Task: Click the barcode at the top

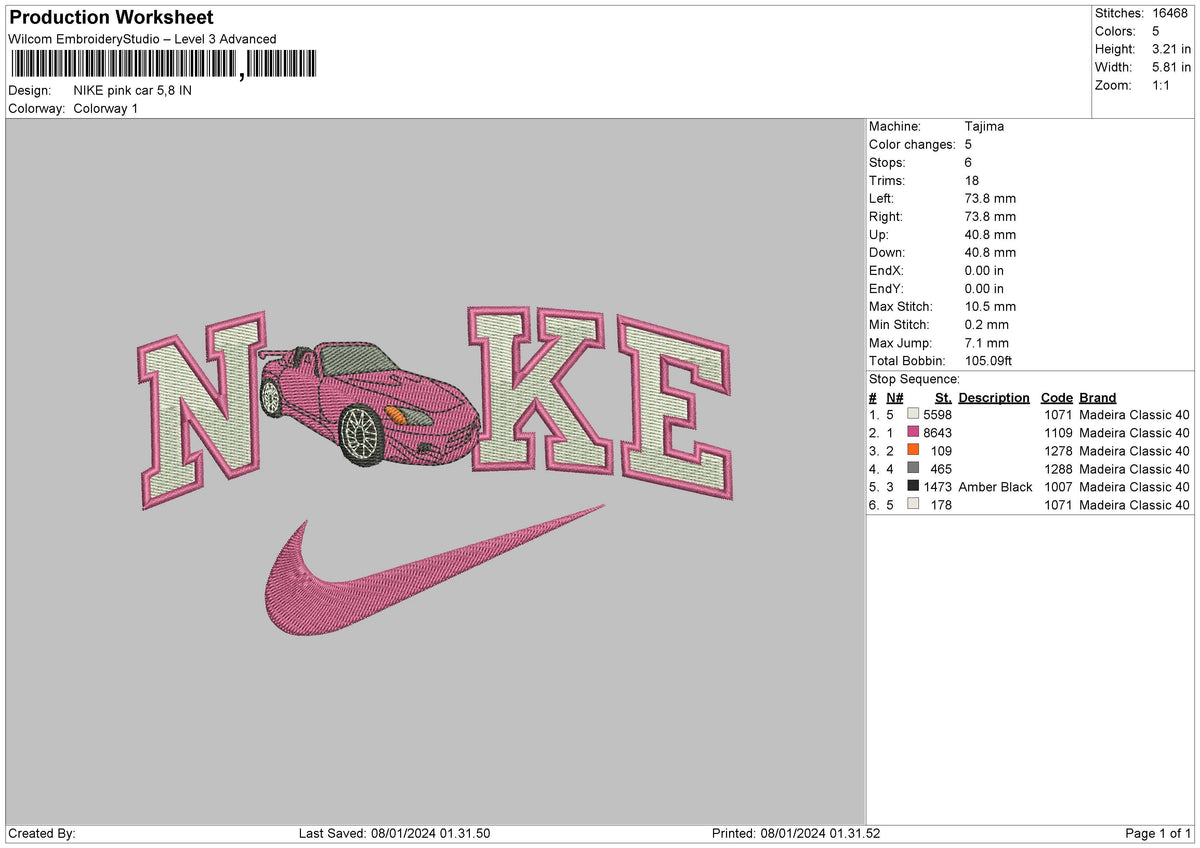Action: pyautogui.click(x=162, y=65)
